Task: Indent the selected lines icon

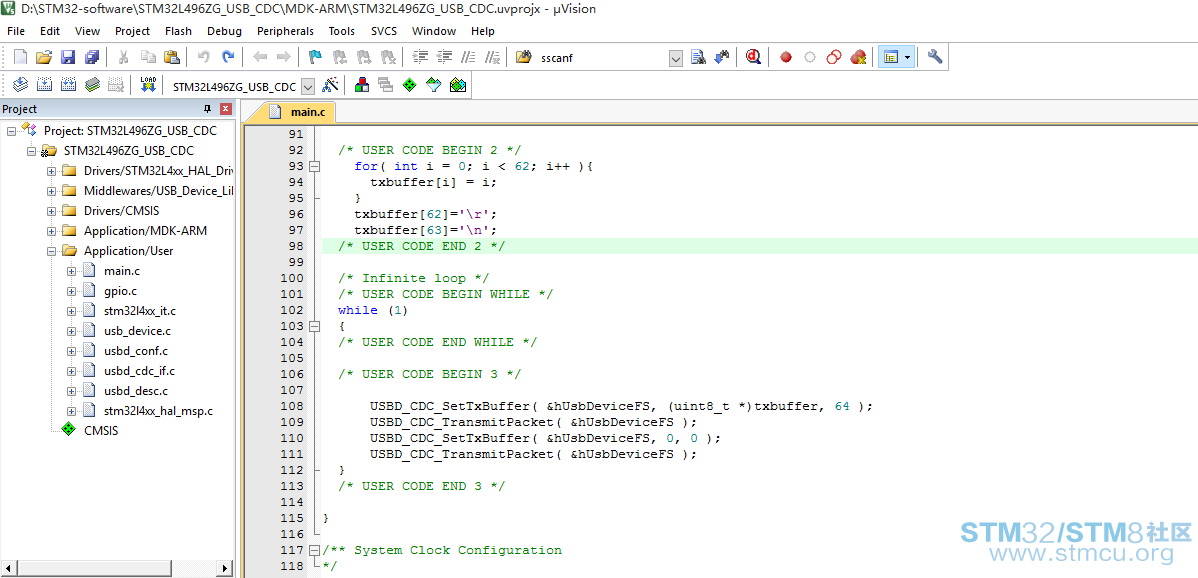Action: tap(420, 57)
